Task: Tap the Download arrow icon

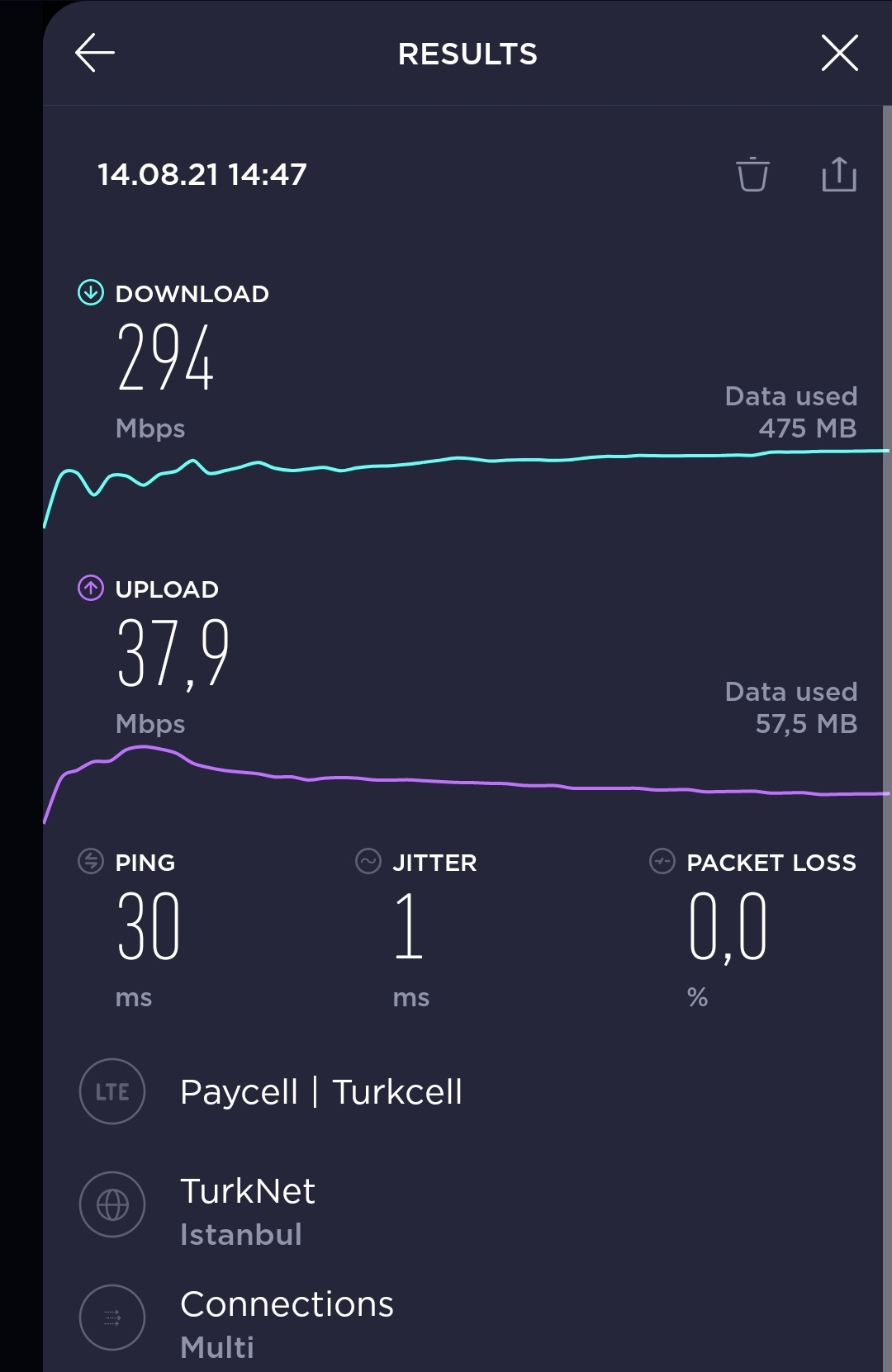Action: click(91, 292)
